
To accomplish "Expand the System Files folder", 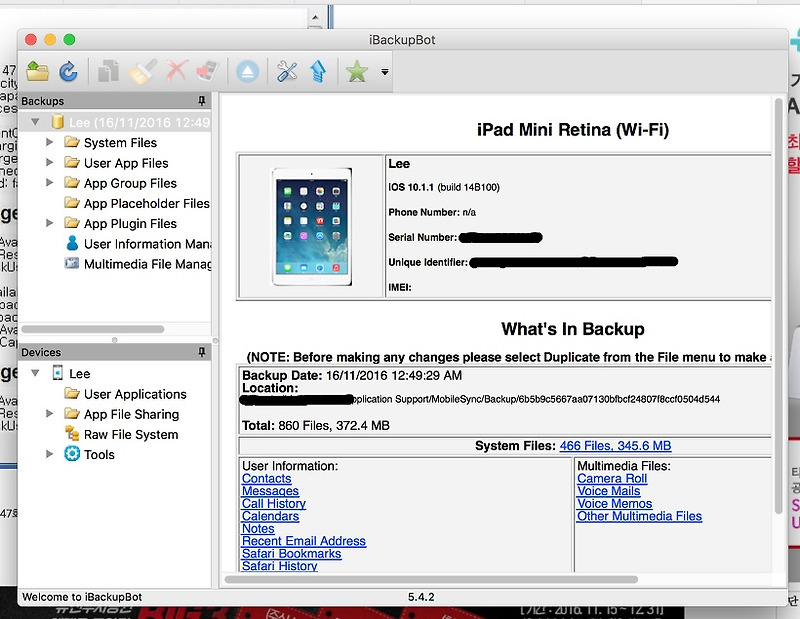I will coord(49,142).
